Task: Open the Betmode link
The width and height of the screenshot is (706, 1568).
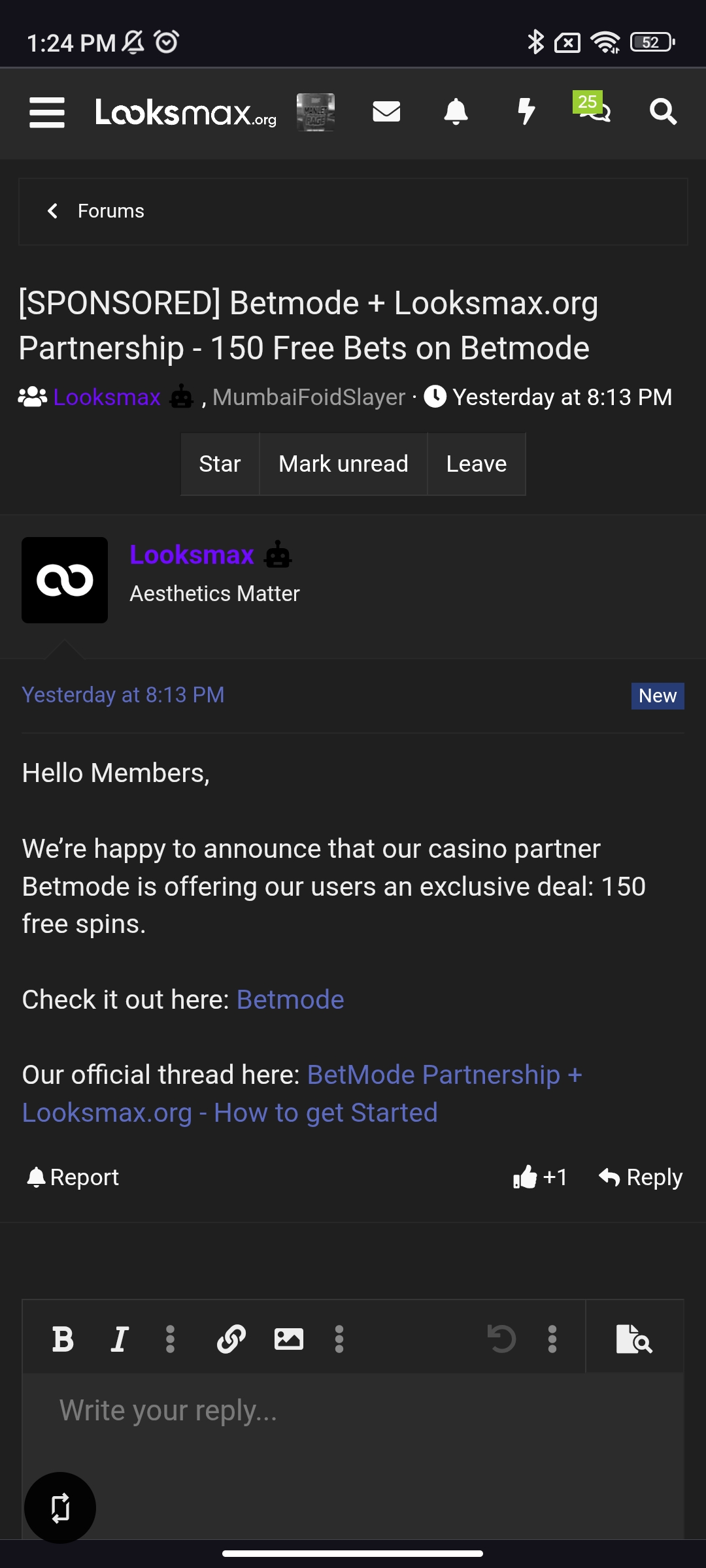Action: coord(290,1000)
